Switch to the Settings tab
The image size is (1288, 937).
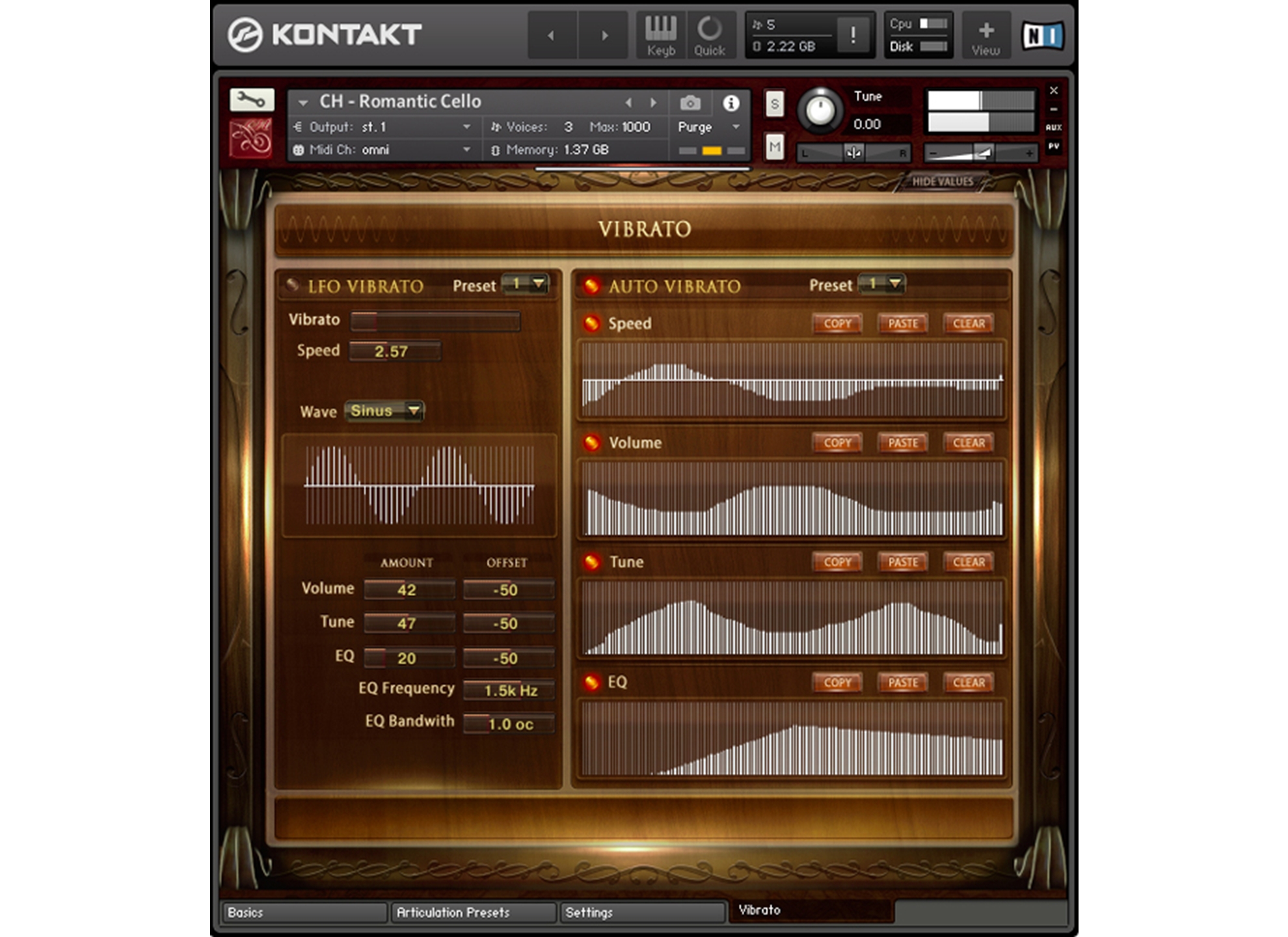point(643,912)
